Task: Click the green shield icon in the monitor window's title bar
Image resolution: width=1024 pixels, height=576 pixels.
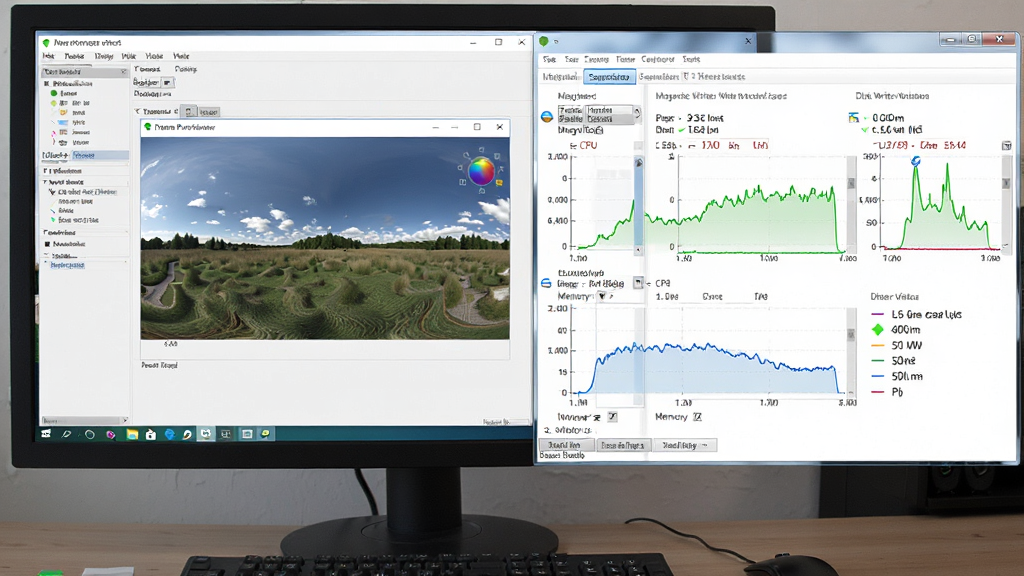Action: coord(543,41)
